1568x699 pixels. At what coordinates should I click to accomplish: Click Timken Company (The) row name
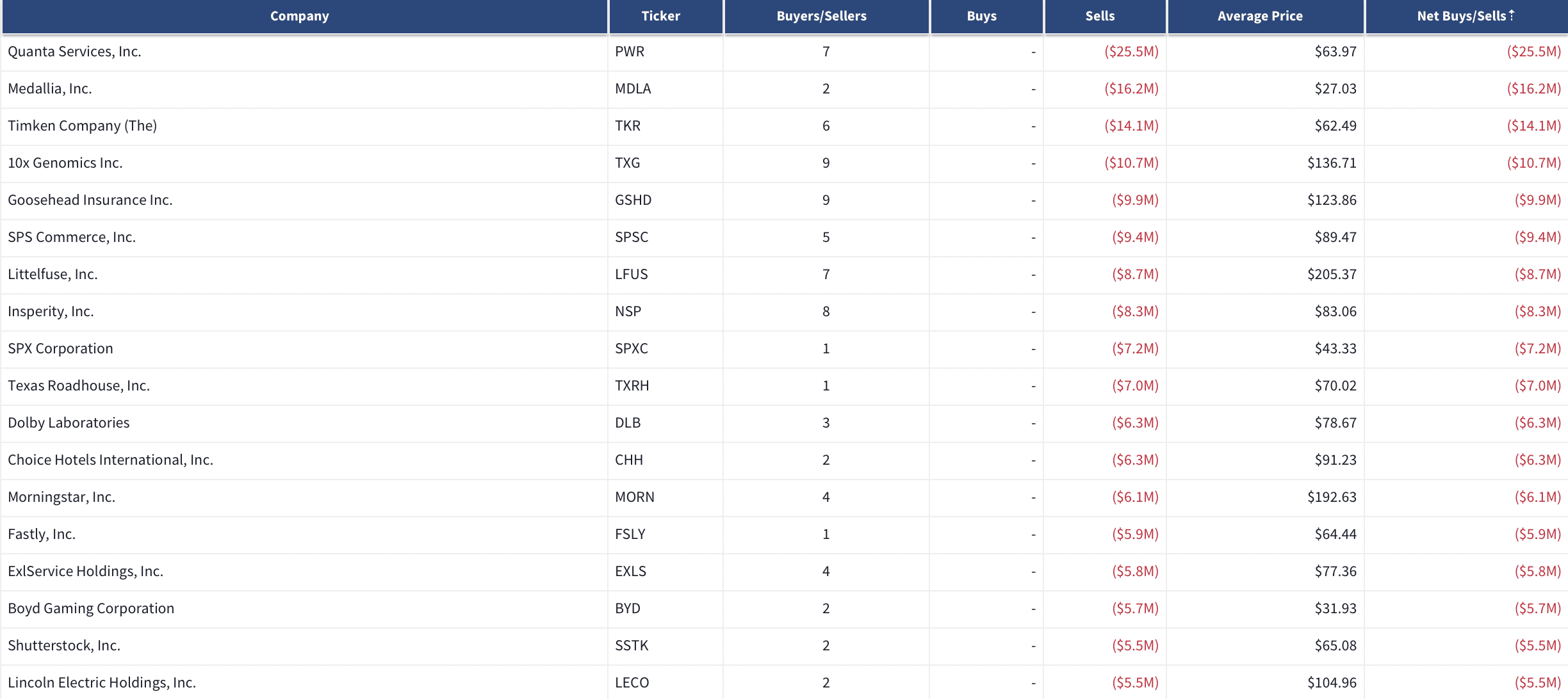(x=82, y=125)
